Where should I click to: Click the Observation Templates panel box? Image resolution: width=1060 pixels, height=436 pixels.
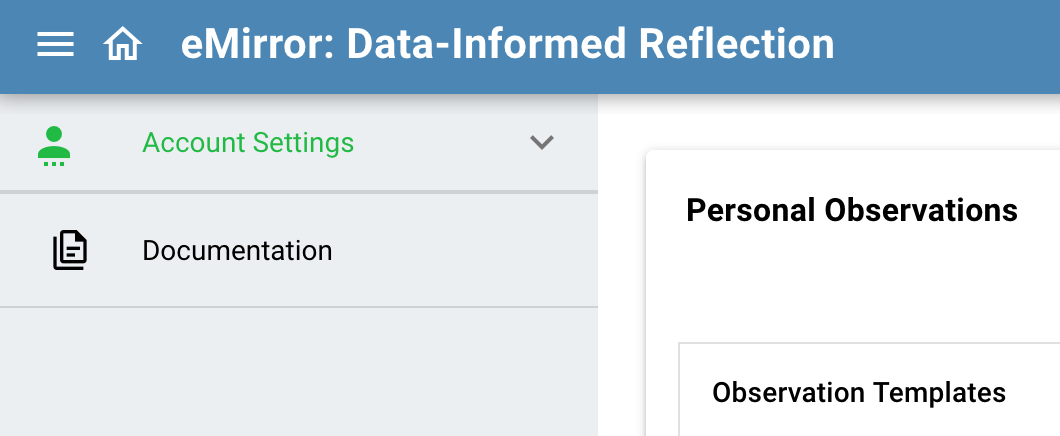tap(869, 389)
